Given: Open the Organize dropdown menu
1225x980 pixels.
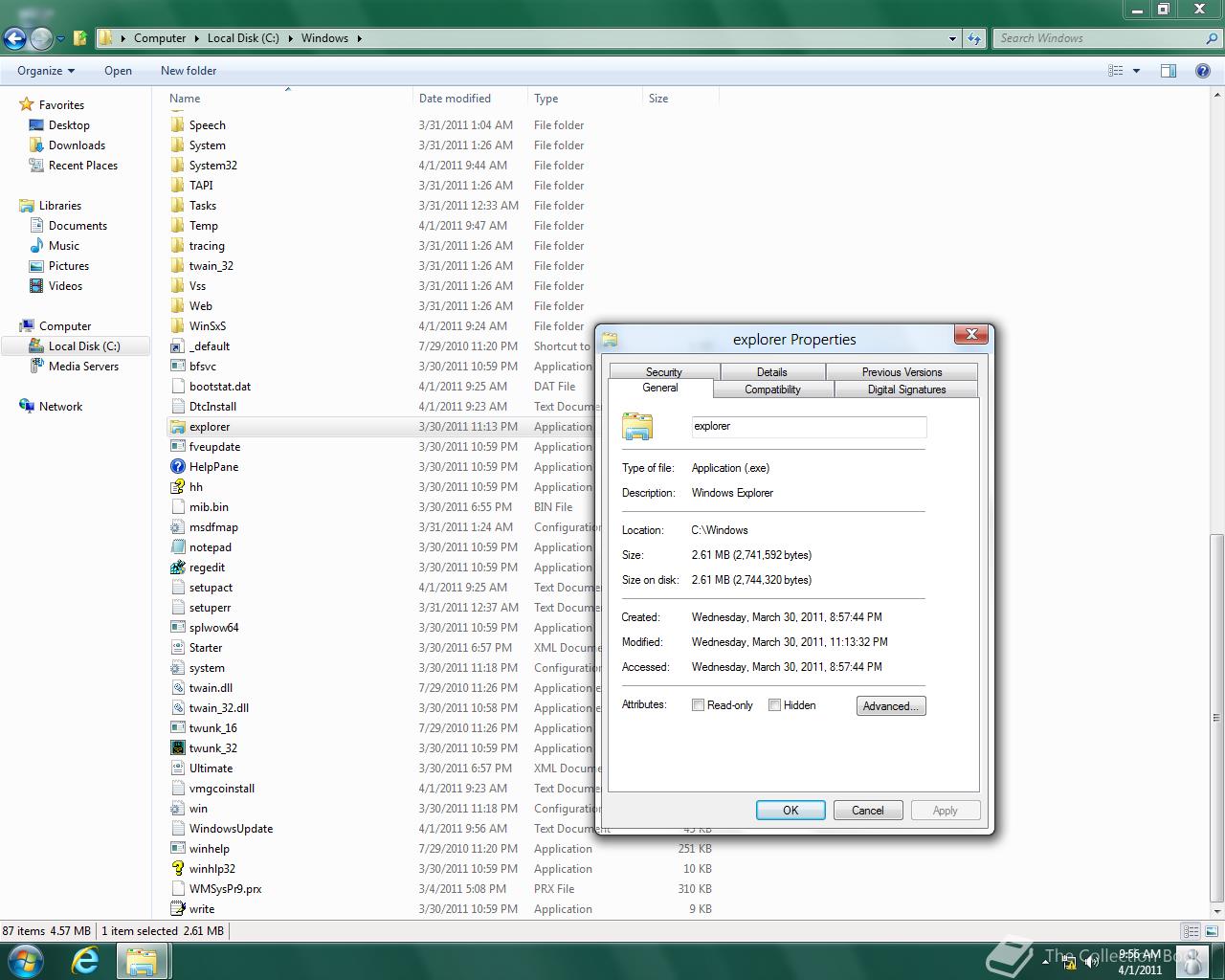Looking at the screenshot, I should click(x=46, y=71).
